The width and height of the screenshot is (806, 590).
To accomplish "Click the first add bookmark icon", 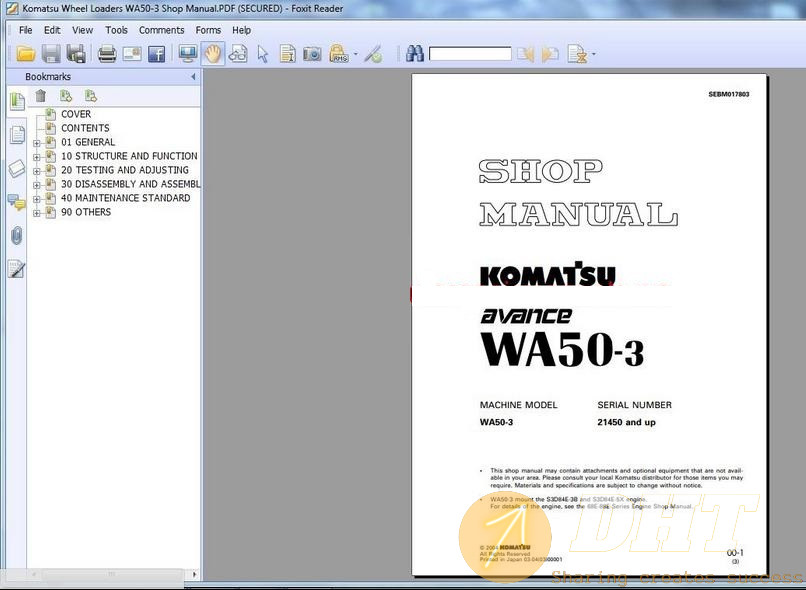I will pos(65,96).
